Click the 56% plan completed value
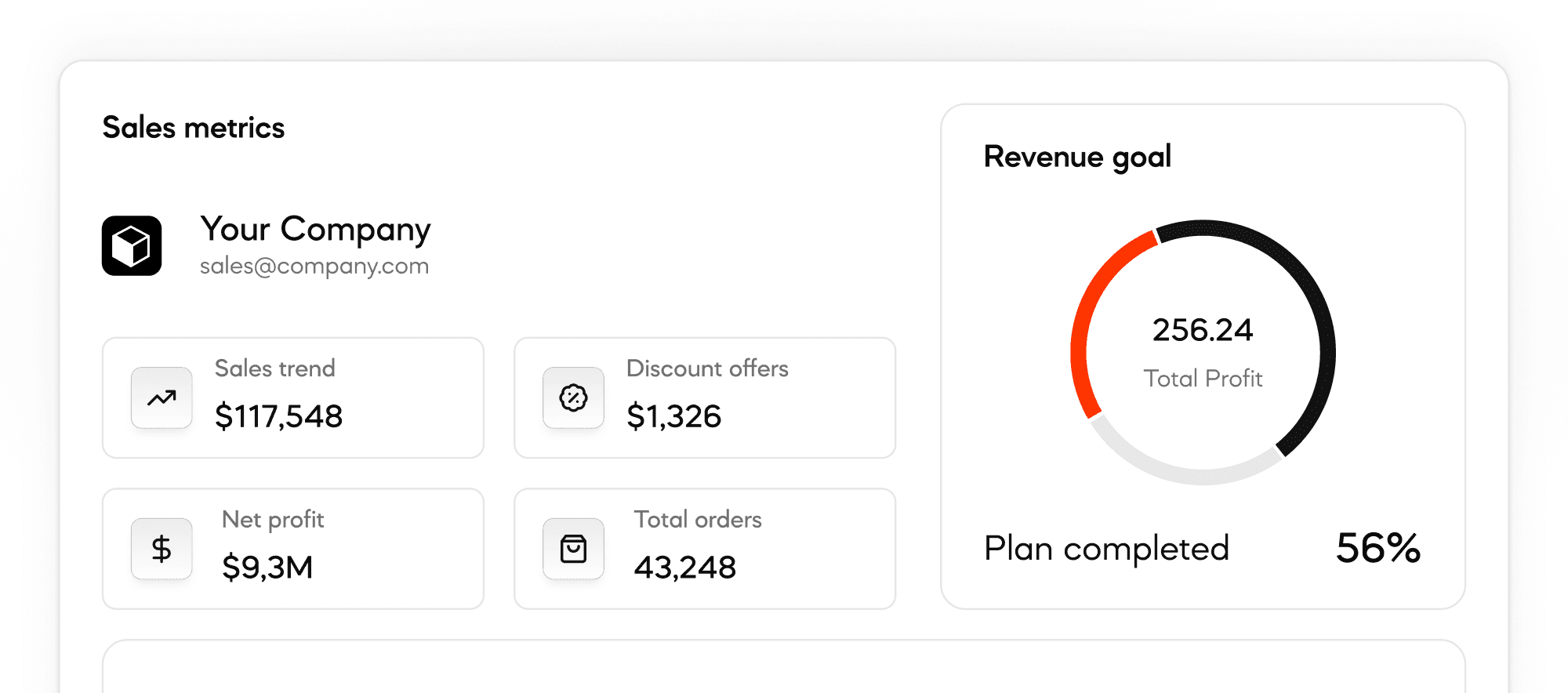The height and width of the screenshot is (693, 1568). 1377,548
